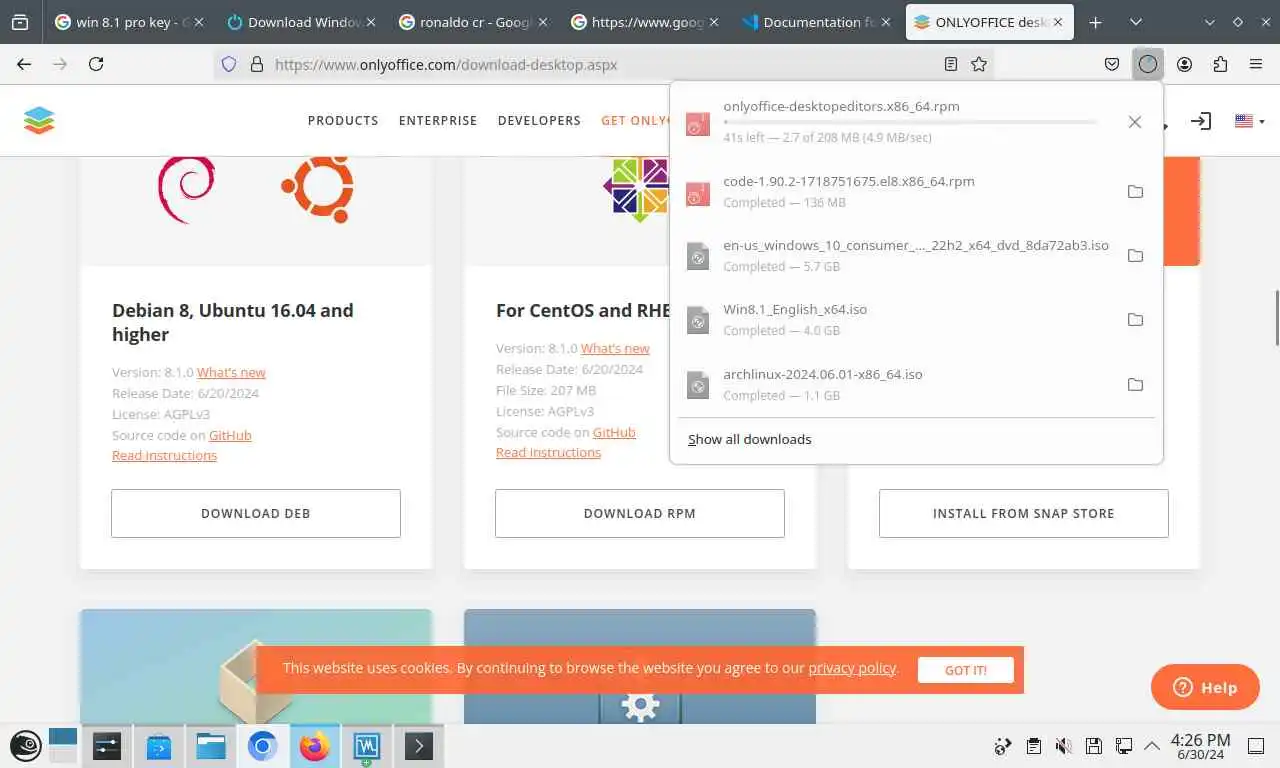Screen dimensions: 1280x768
Task: Open privacy policy link
Action: point(852,668)
